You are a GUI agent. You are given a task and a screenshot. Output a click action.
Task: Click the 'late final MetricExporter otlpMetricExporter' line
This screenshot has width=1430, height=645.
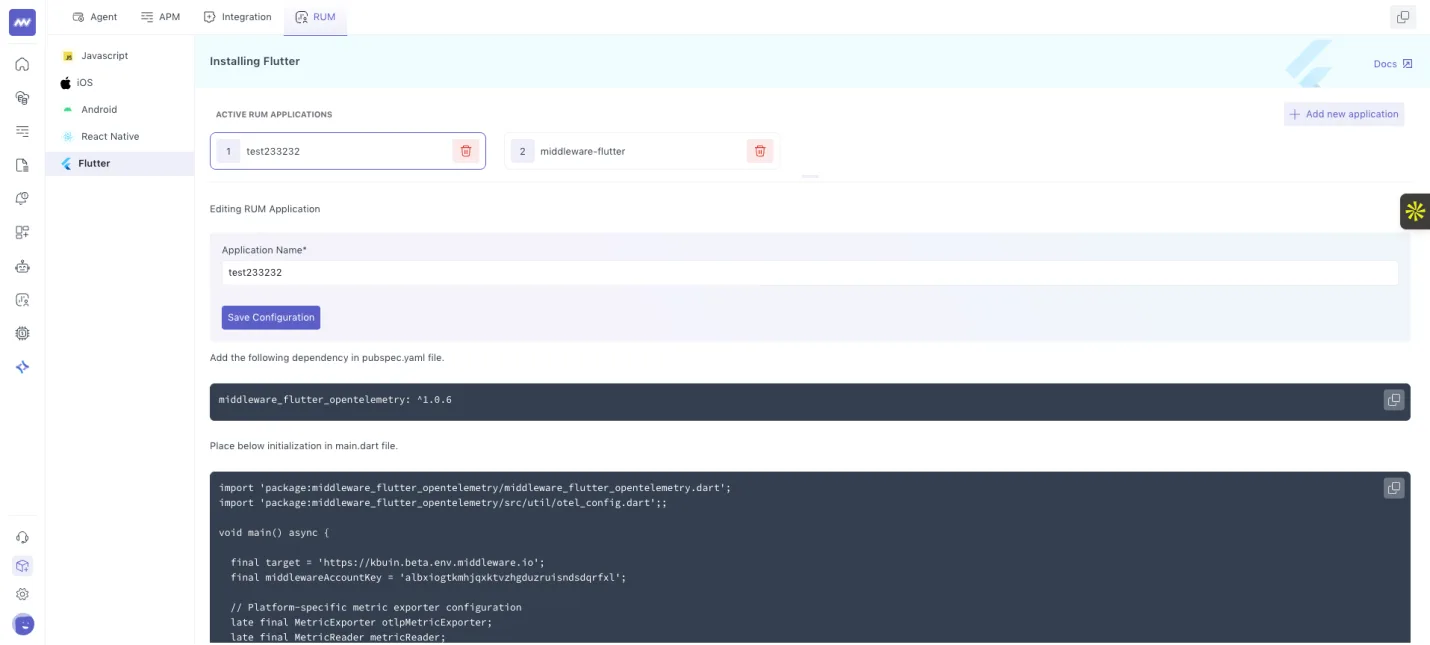click(361, 622)
